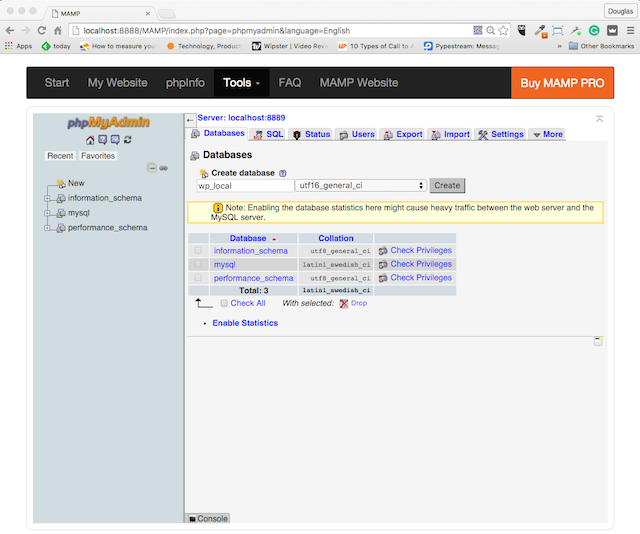Click the database name input field

244,185
